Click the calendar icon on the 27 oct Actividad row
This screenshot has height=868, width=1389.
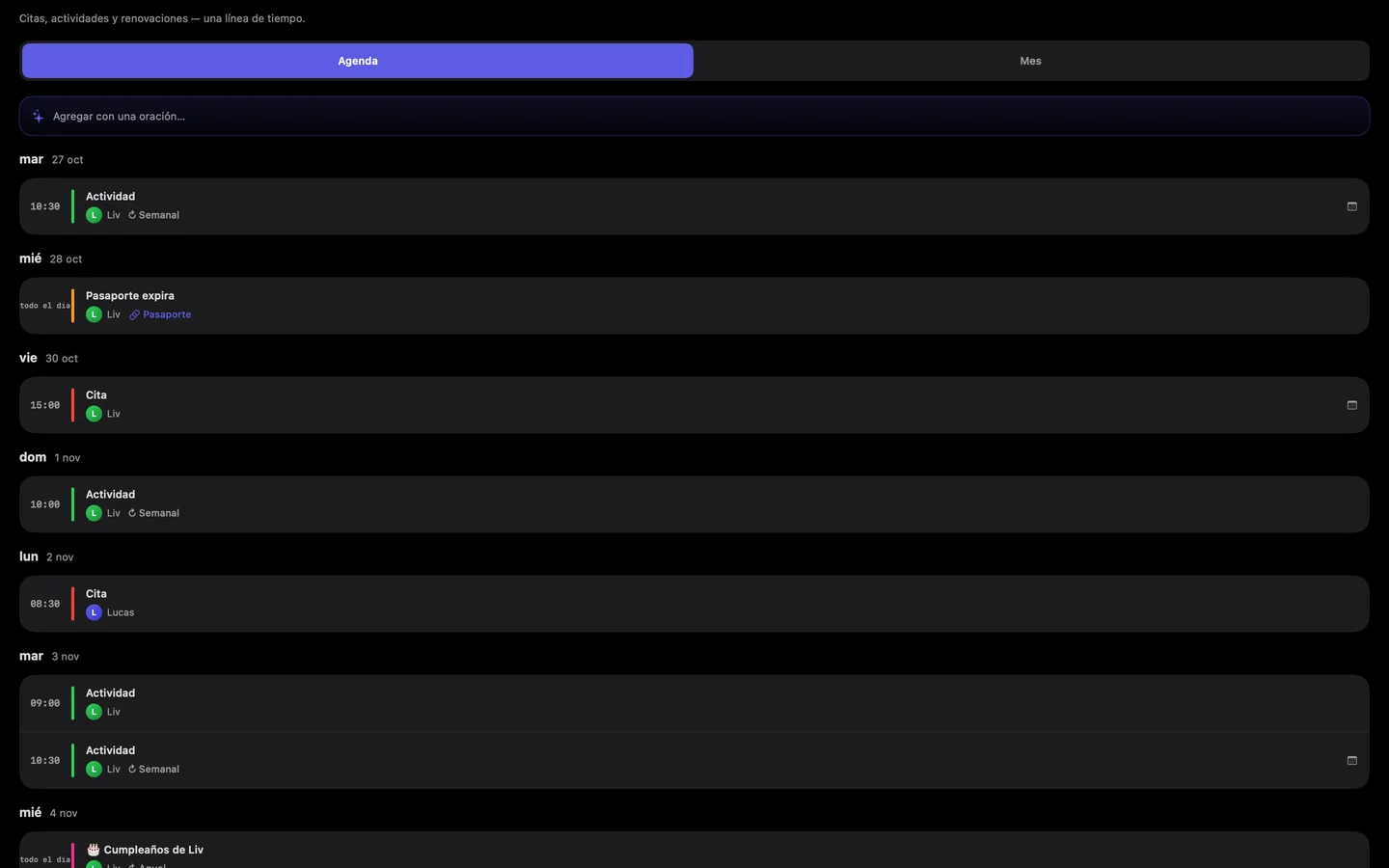[x=1351, y=206]
